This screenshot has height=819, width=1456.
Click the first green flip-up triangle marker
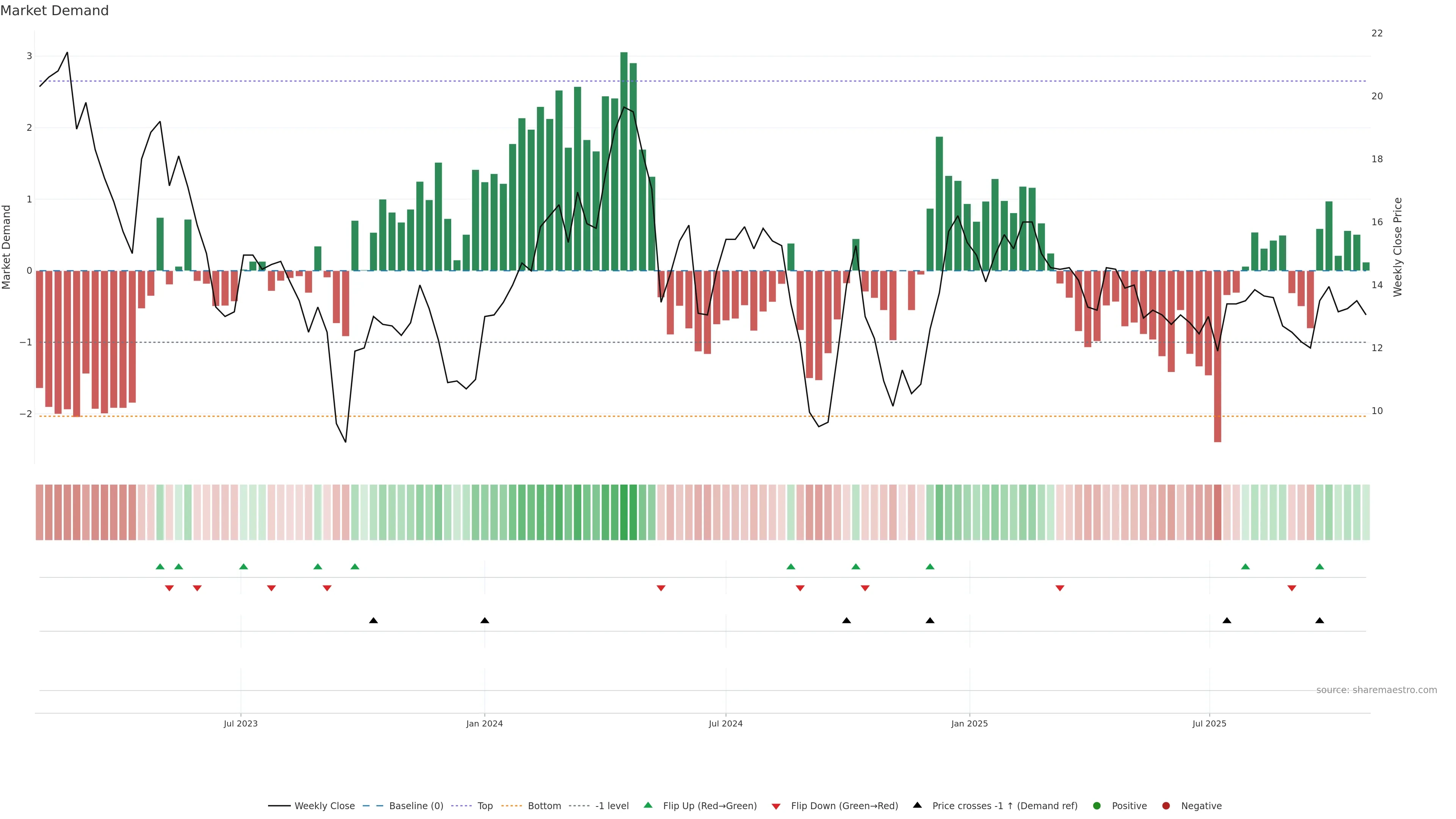(x=160, y=566)
